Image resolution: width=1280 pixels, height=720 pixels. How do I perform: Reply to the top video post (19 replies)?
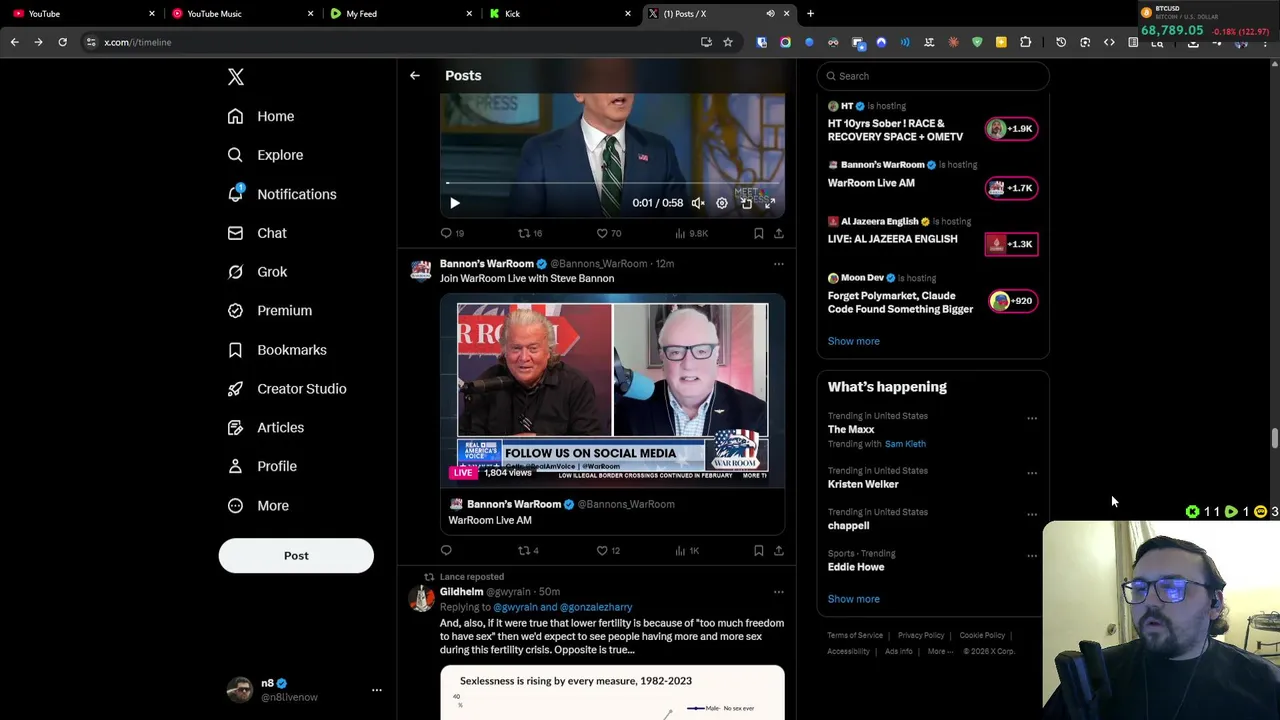tap(452, 233)
